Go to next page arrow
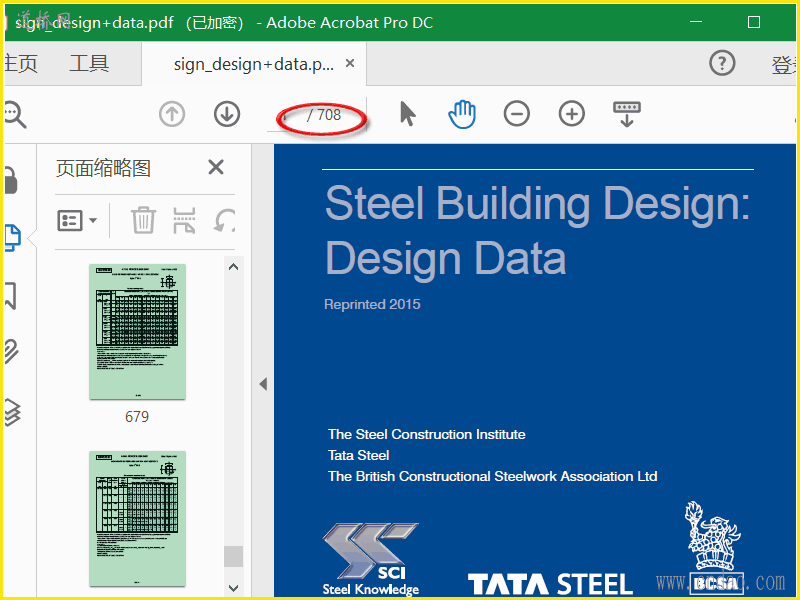Viewport: 800px width, 600px height. 227,114
